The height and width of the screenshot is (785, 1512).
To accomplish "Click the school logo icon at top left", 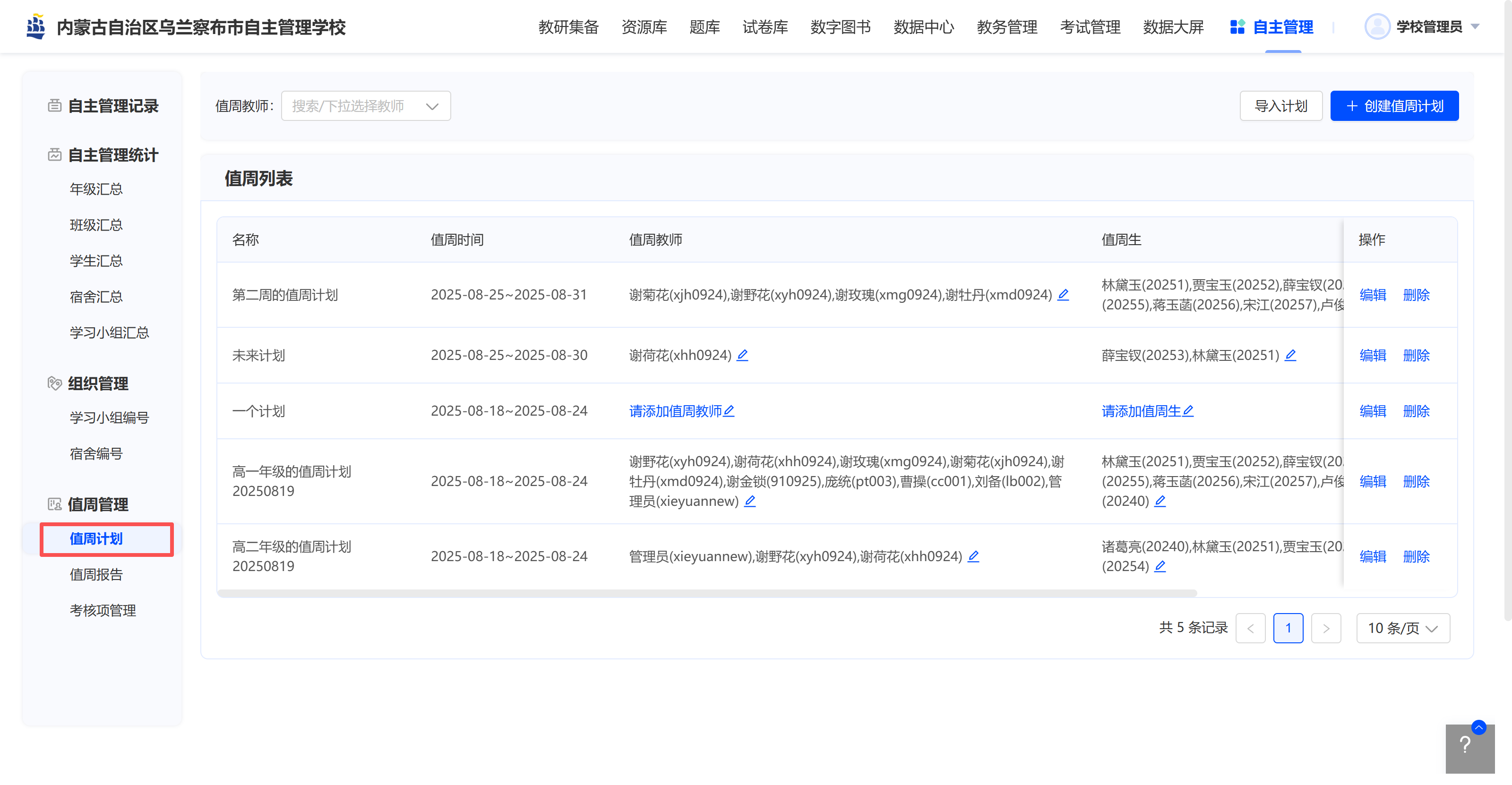I will (x=36, y=27).
